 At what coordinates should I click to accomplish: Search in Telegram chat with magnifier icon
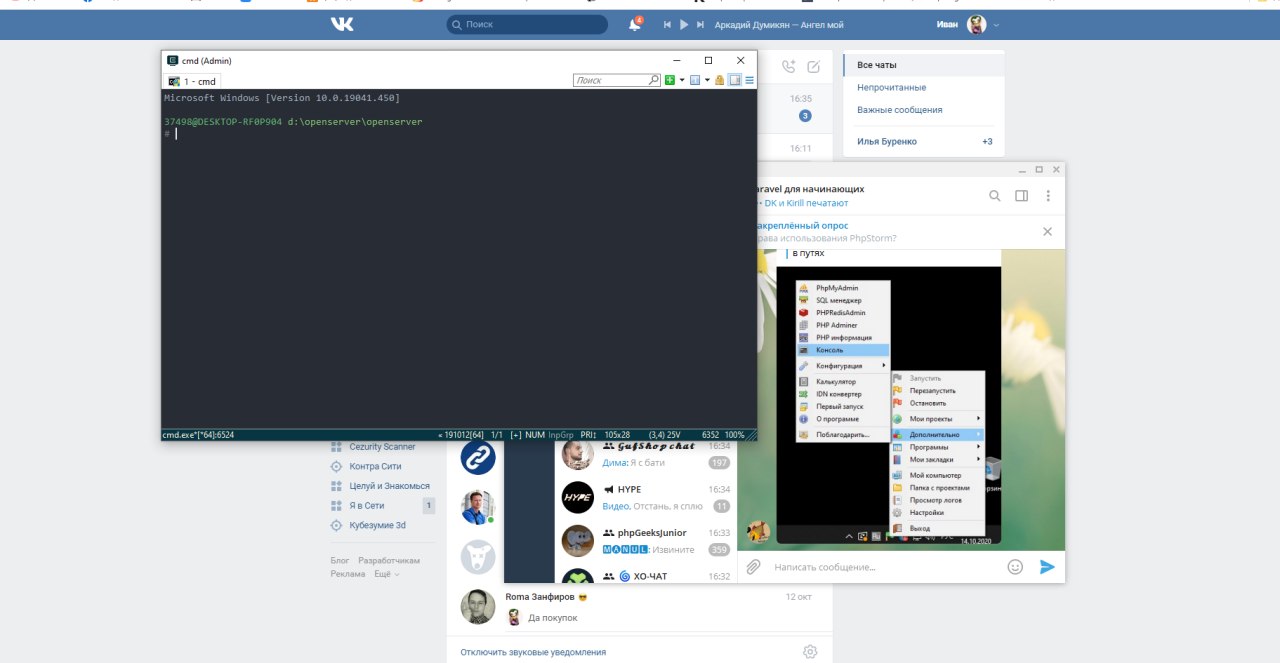click(x=995, y=196)
